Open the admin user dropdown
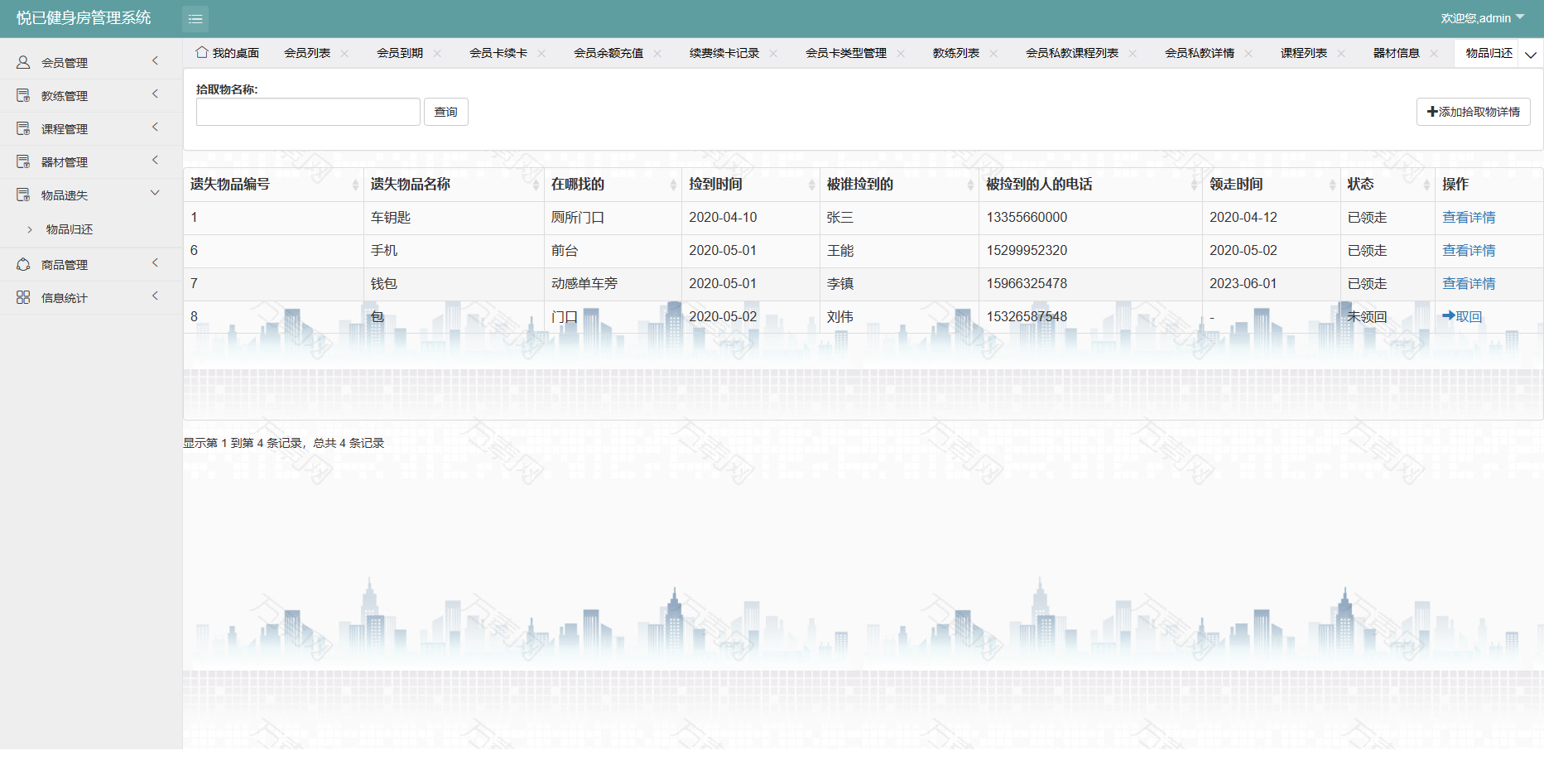1544x784 pixels. coord(1482,18)
